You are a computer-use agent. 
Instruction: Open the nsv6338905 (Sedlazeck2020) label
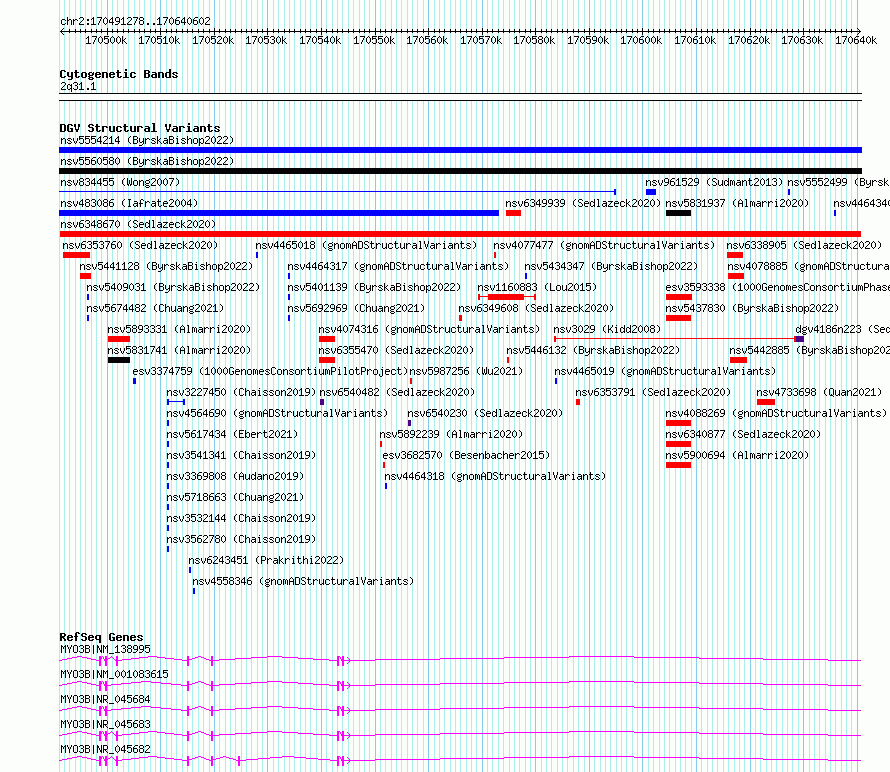[804, 245]
